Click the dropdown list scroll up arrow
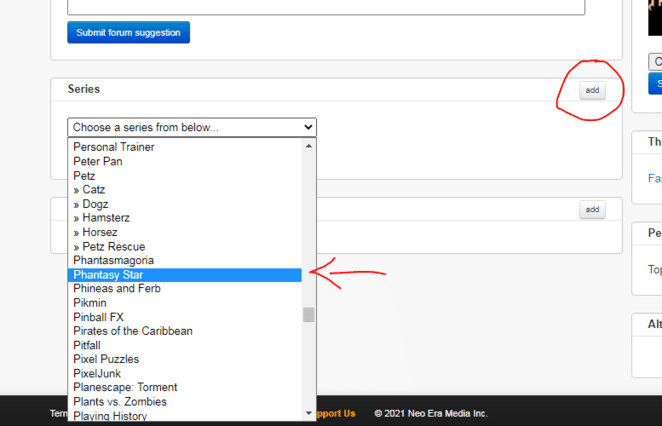 pyautogui.click(x=309, y=146)
